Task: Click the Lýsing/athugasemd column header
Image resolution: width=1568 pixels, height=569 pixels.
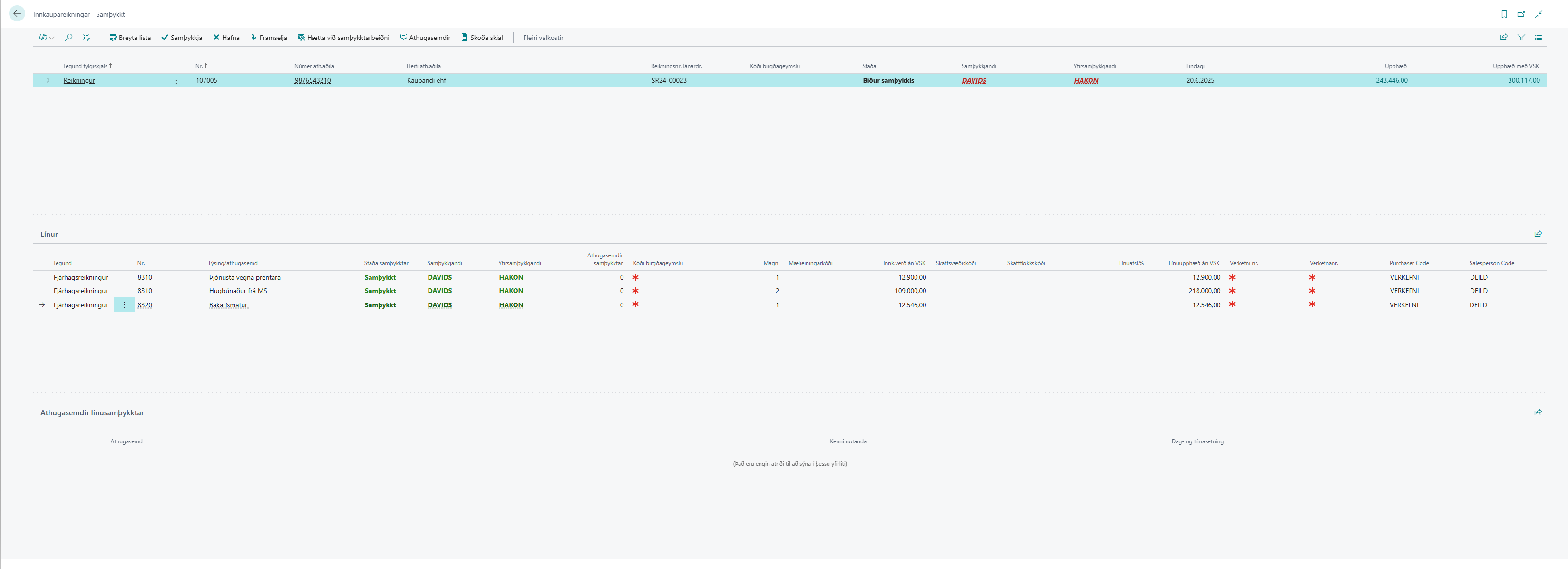Action: pos(233,263)
